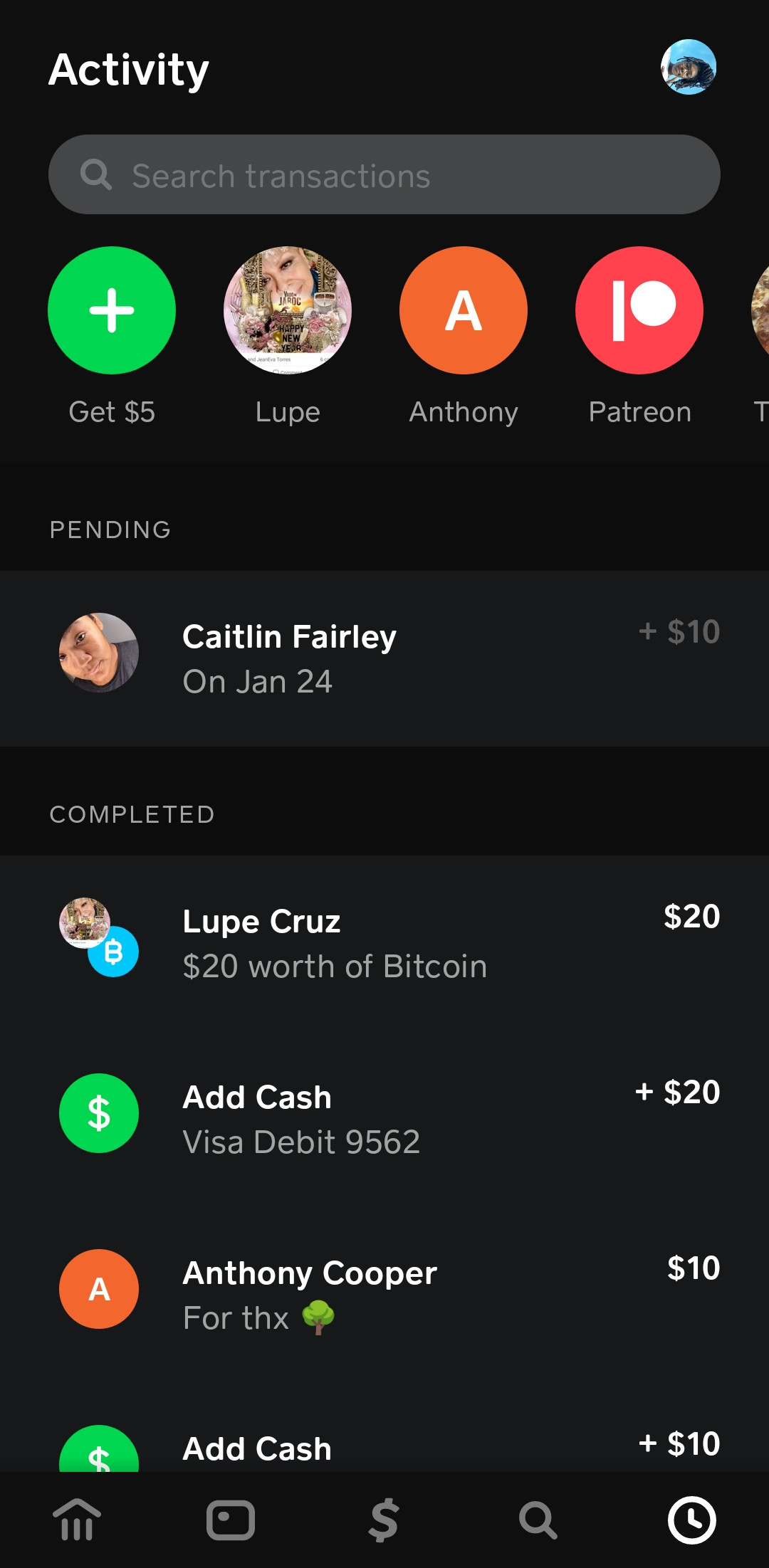Tap the orange A avatar beside Anthony Cooper
Image resolution: width=769 pixels, height=1568 pixels.
pos(99,1289)
